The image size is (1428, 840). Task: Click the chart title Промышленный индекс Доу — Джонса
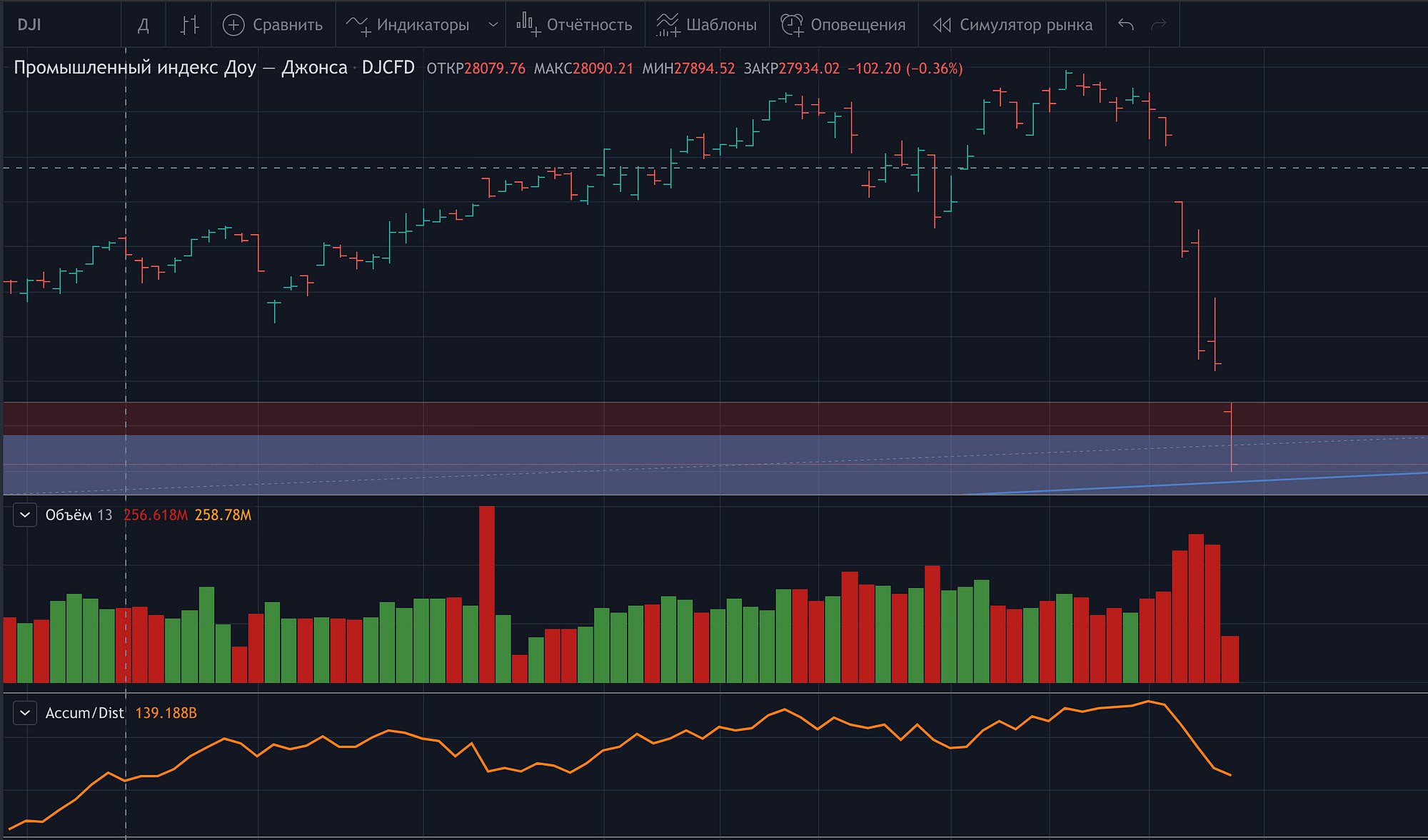[x=181, y=68]
